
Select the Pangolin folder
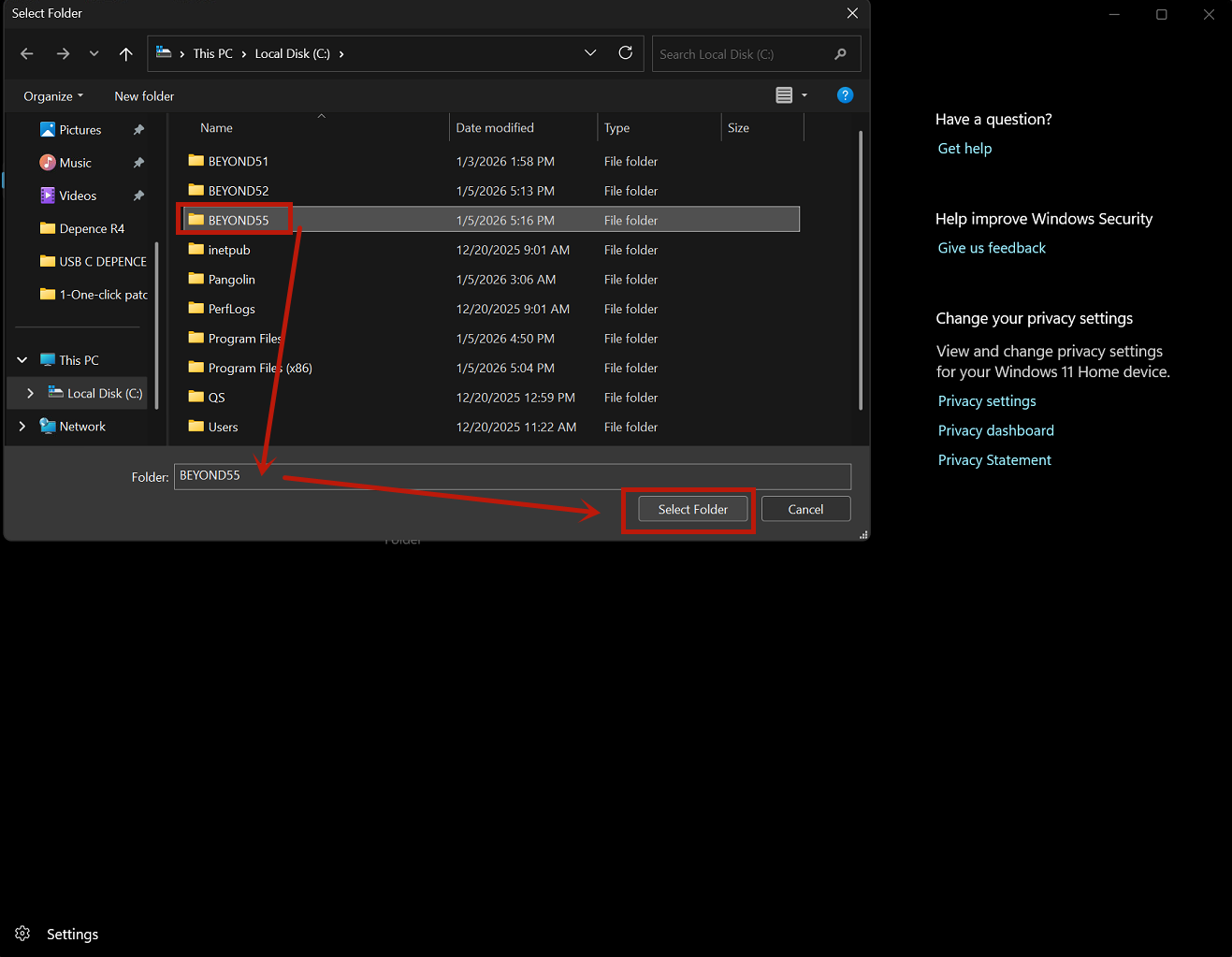231,280
